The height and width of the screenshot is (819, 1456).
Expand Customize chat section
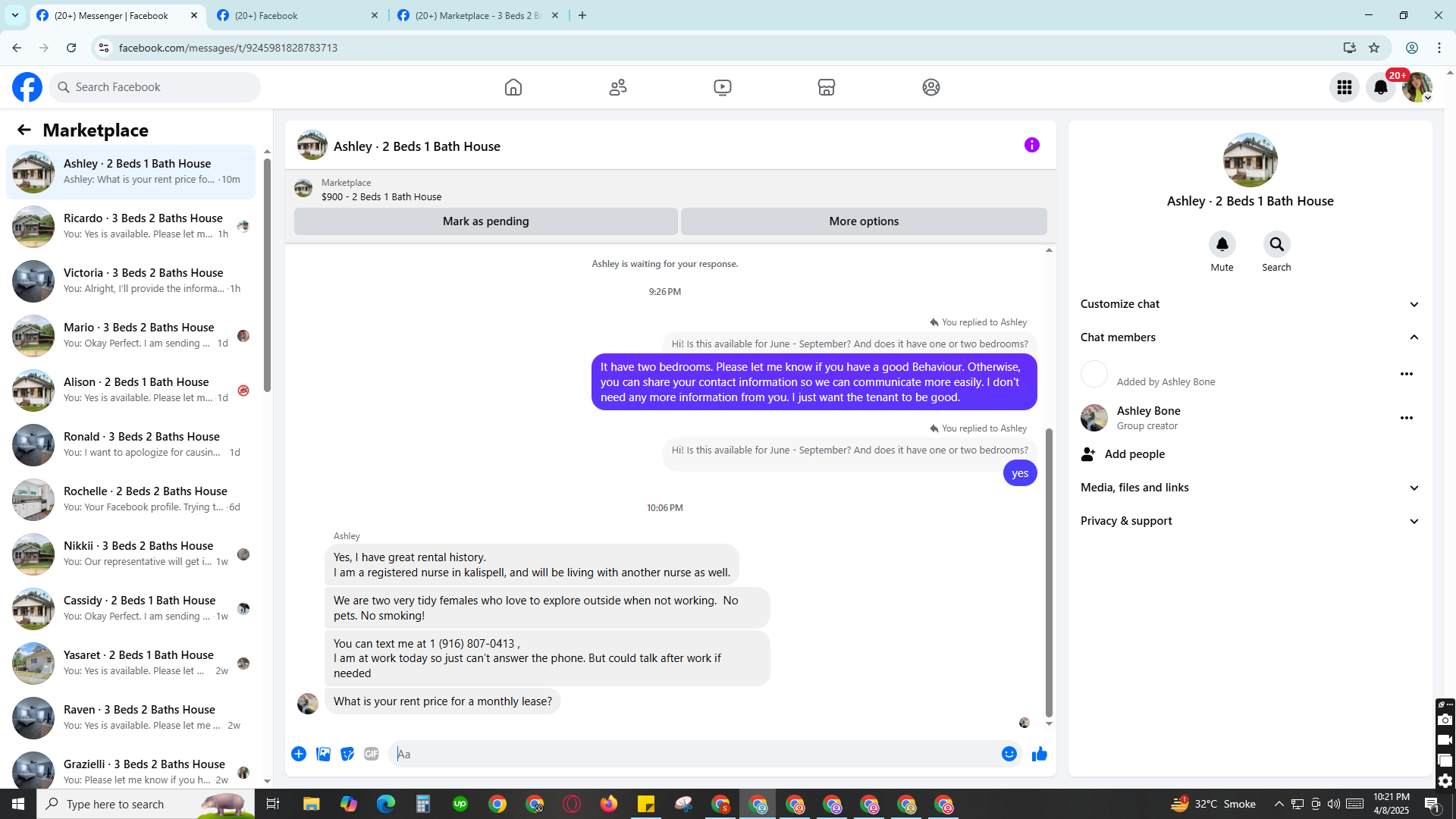coord(1414,304)
